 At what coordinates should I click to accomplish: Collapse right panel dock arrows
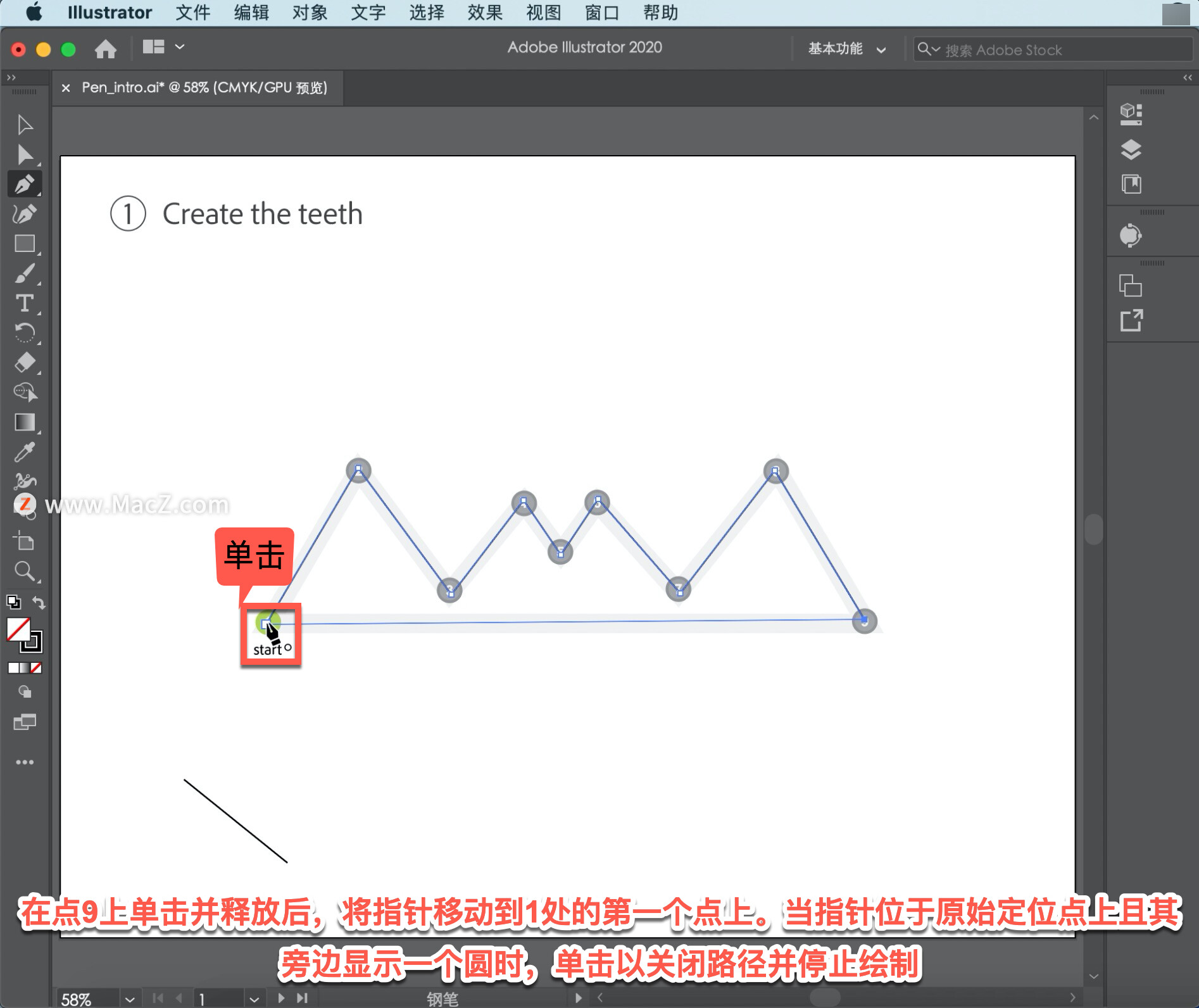[1188, 77]
